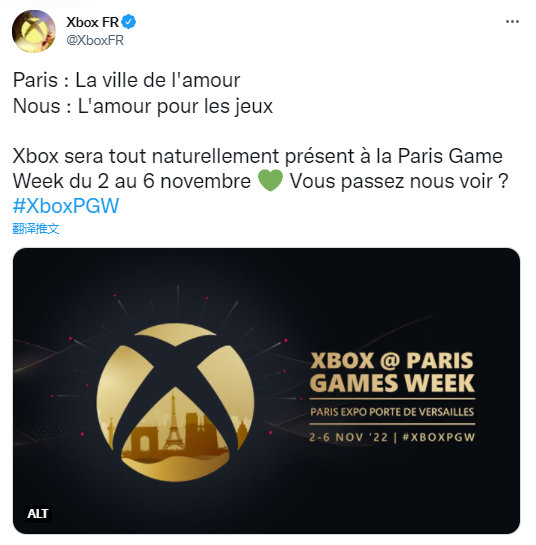The height and width of the screenshot is (545, 536).
Task: Click the Eiffel Tower silhouette in logo
Action: (x=173, y=421)
